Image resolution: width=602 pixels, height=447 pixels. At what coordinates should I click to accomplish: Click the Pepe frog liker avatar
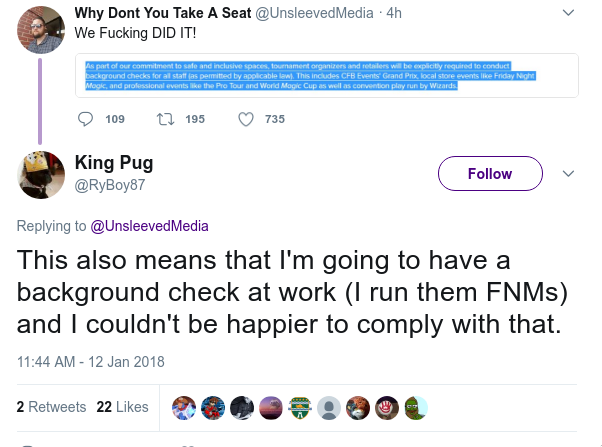tap(416, 407)
